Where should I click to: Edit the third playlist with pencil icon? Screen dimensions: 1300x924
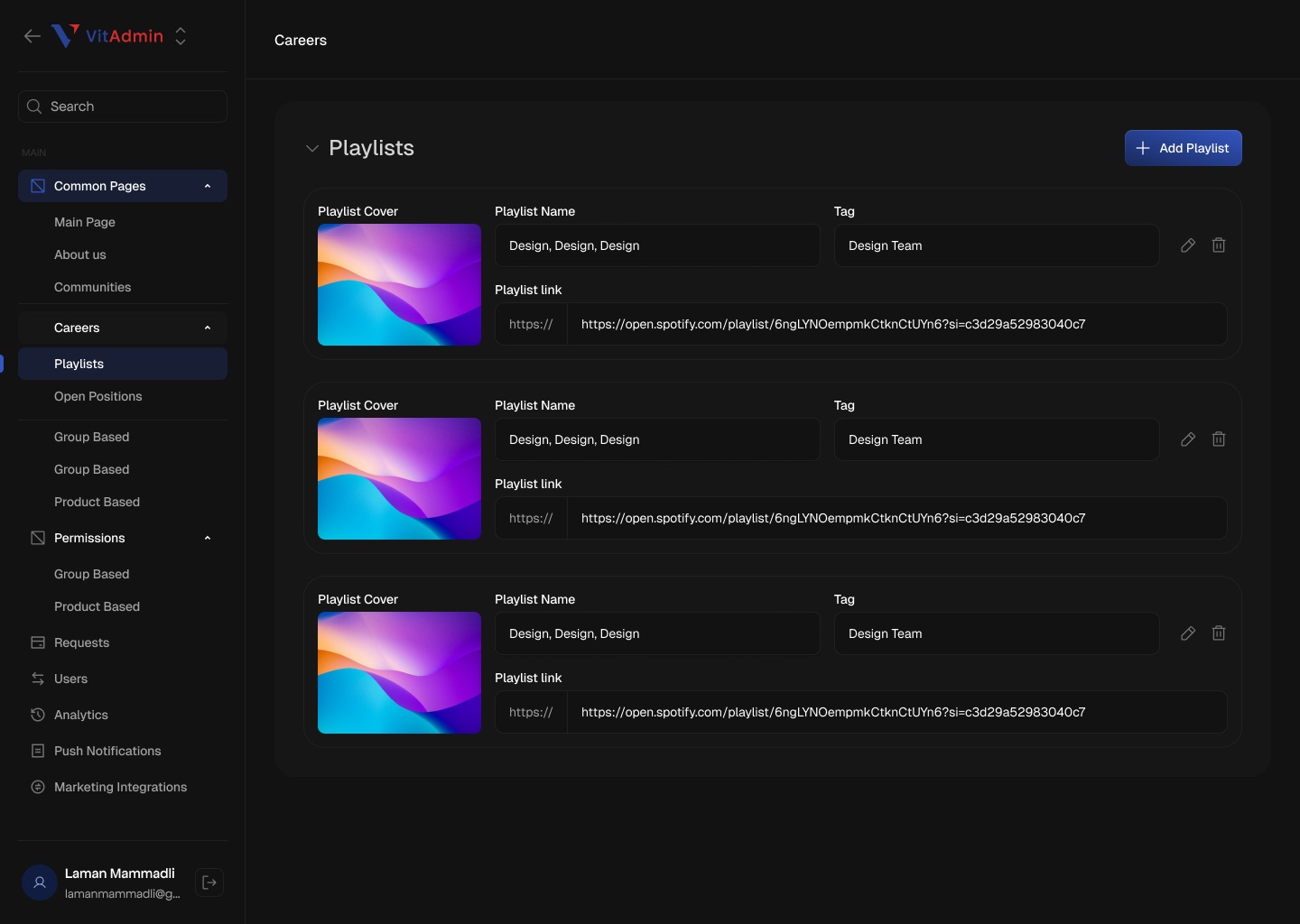(1188, 633)
